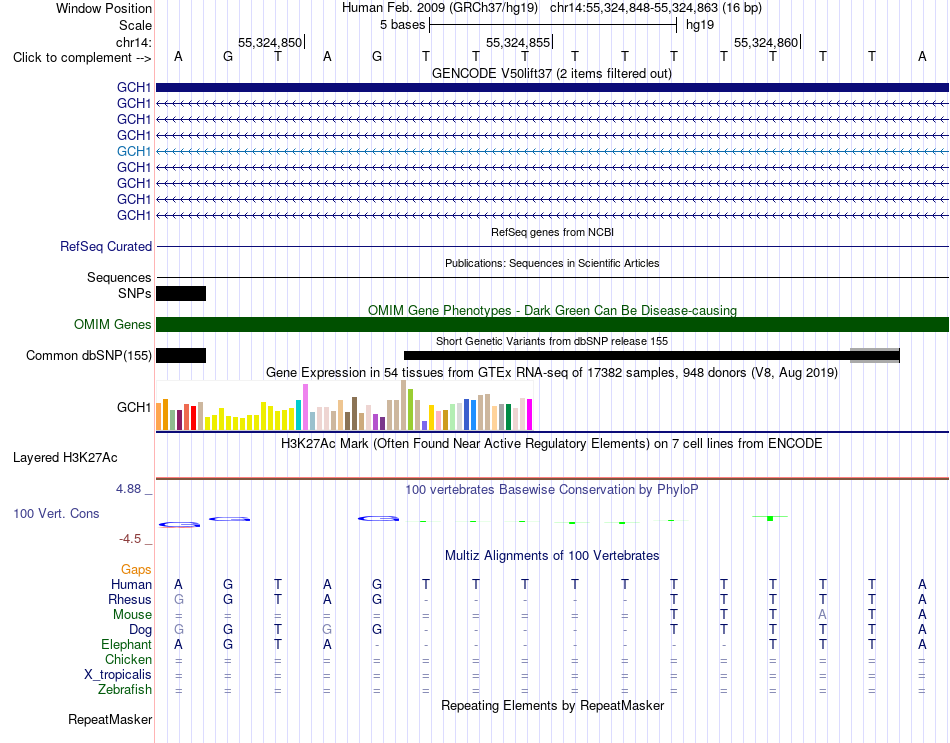Viewport: 950px width, 743px height.
Task: Click the largest green PhyloP conservation block
Action: 770,518
